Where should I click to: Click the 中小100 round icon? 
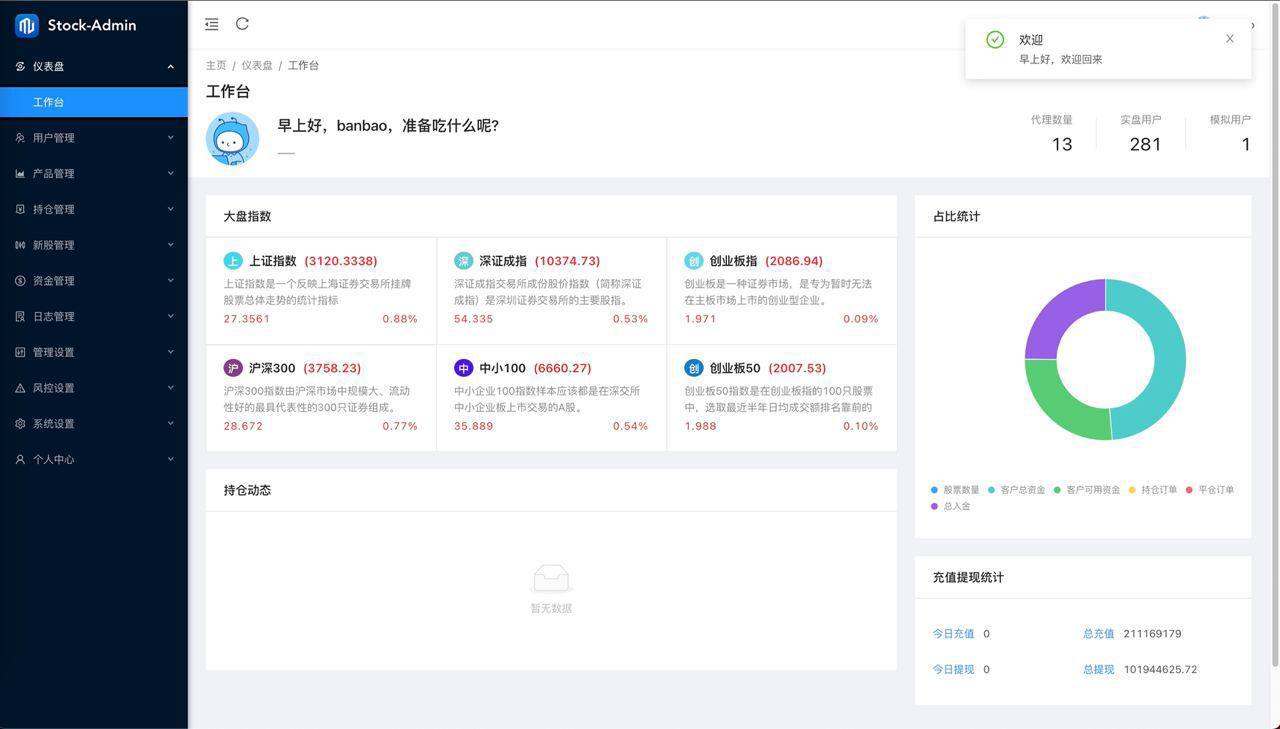pyautogui.click(x=463, y=368)
